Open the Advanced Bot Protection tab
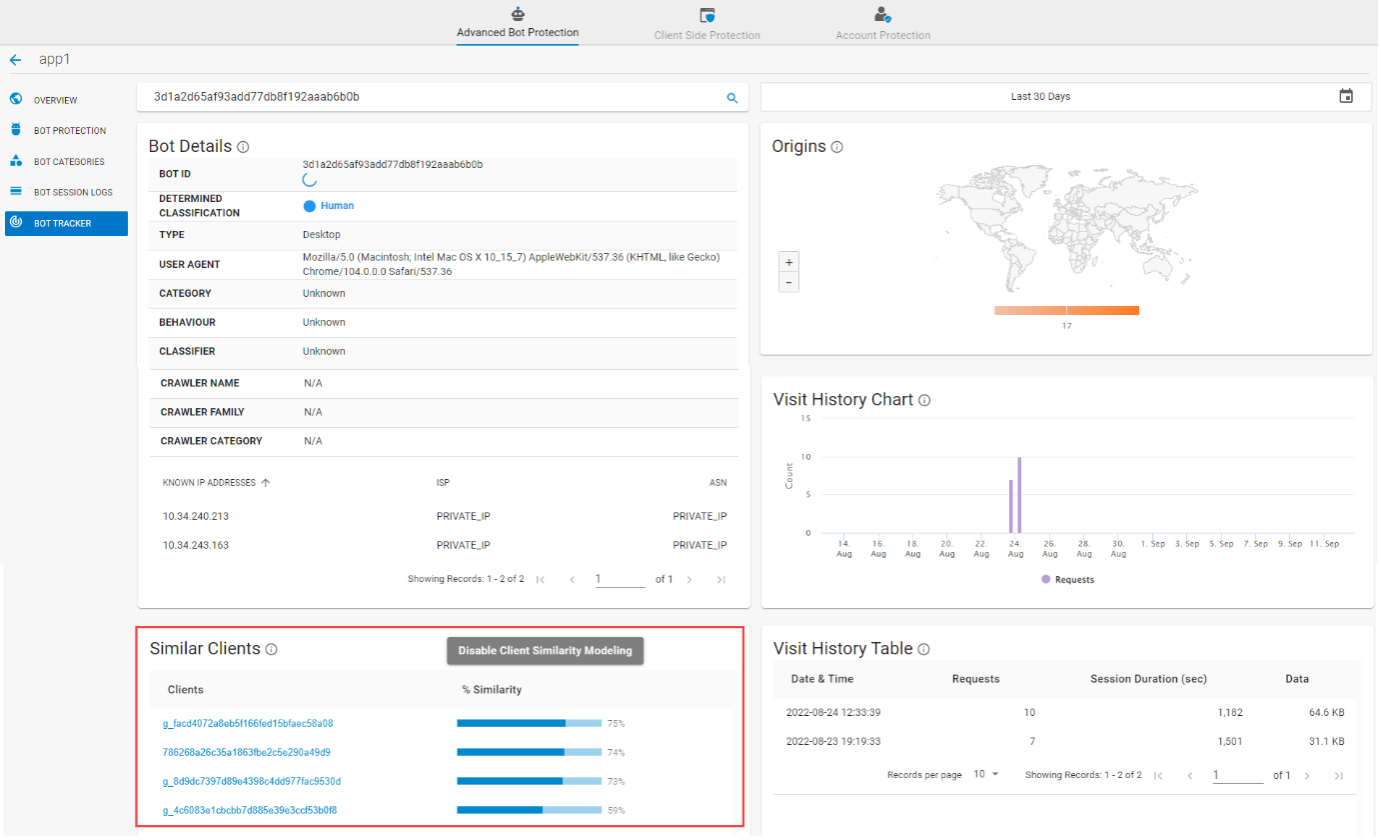The height and width of the screenshot is (840, 1381). click(517, 23)
